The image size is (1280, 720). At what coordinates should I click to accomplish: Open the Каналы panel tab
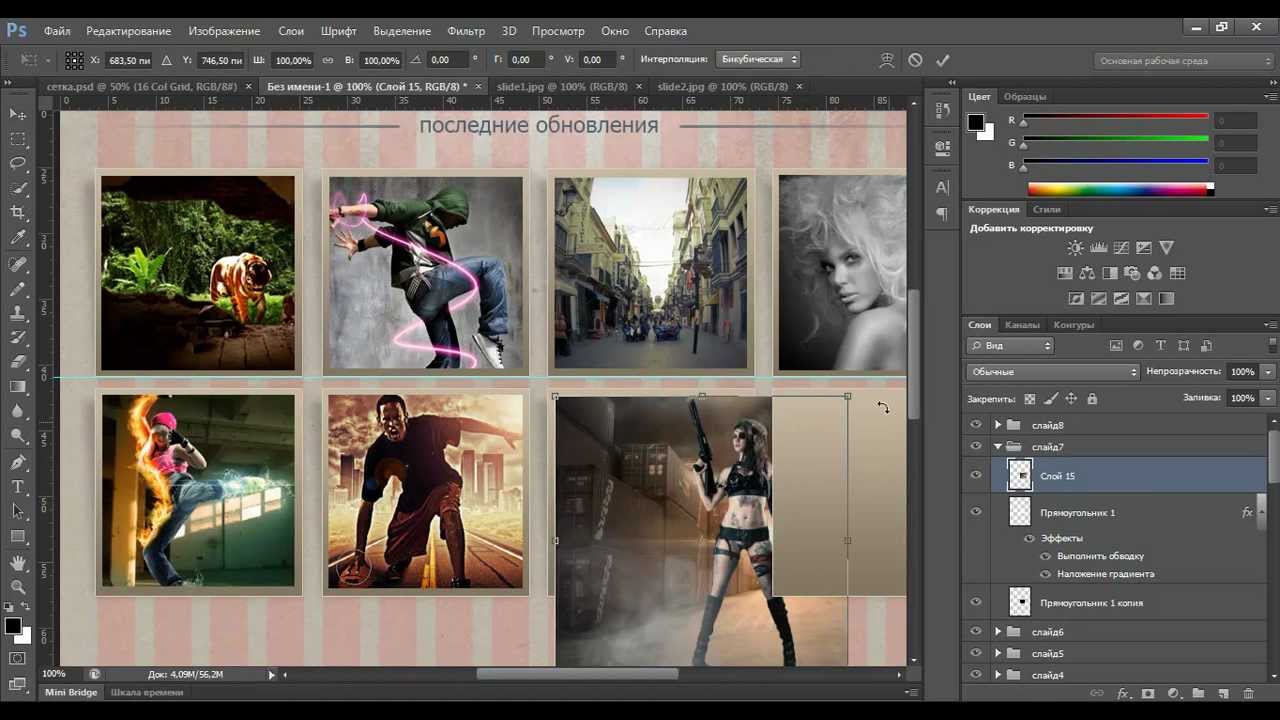[x=1022, y=325]
